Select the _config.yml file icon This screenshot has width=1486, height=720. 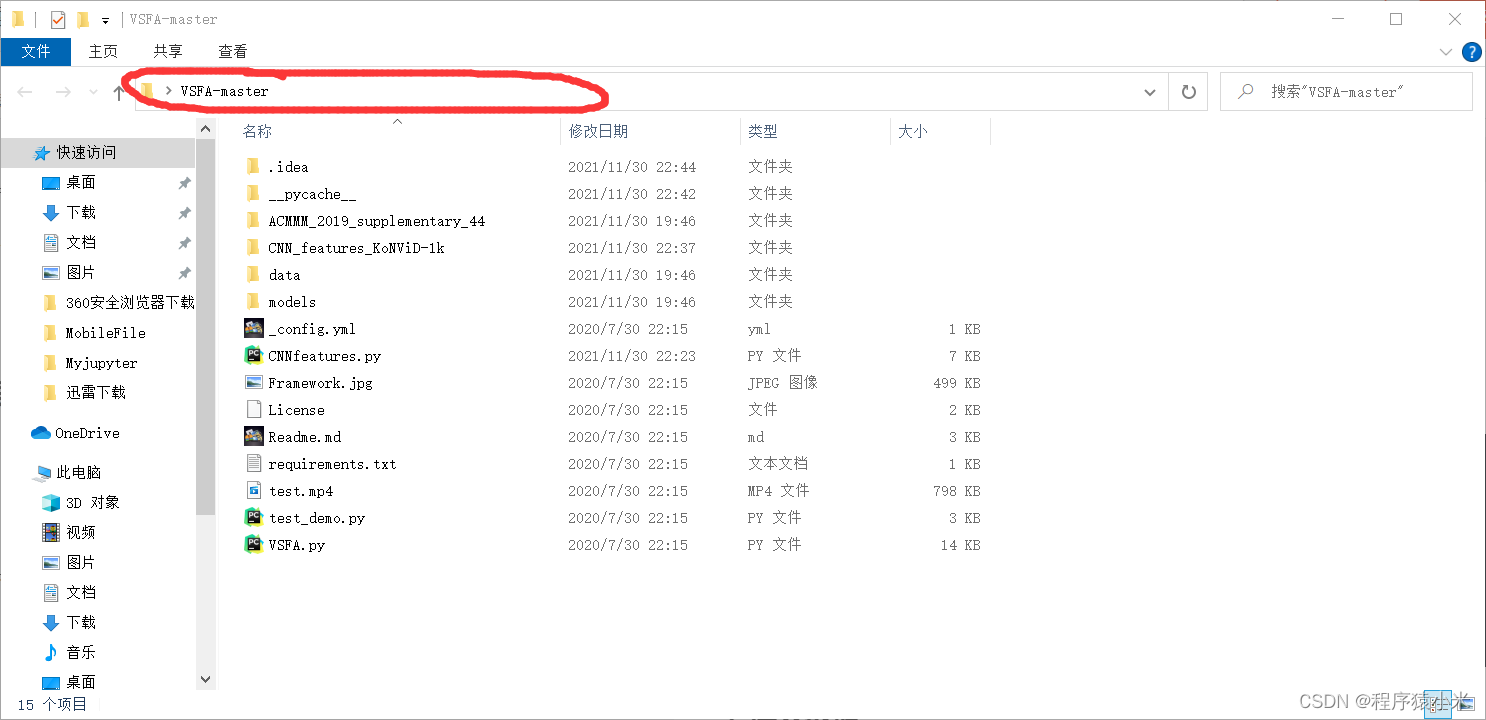pyautogui.click(x=254, y=328)
